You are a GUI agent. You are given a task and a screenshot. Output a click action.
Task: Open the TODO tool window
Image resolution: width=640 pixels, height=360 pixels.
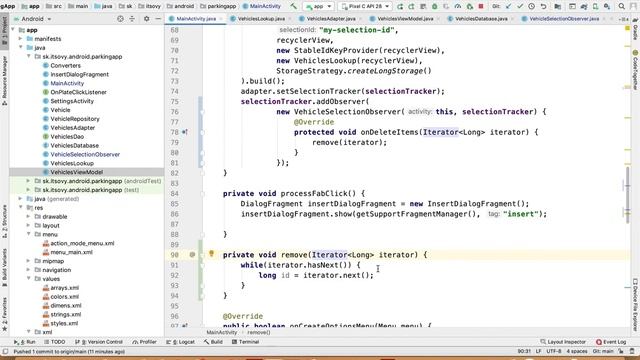55,342
